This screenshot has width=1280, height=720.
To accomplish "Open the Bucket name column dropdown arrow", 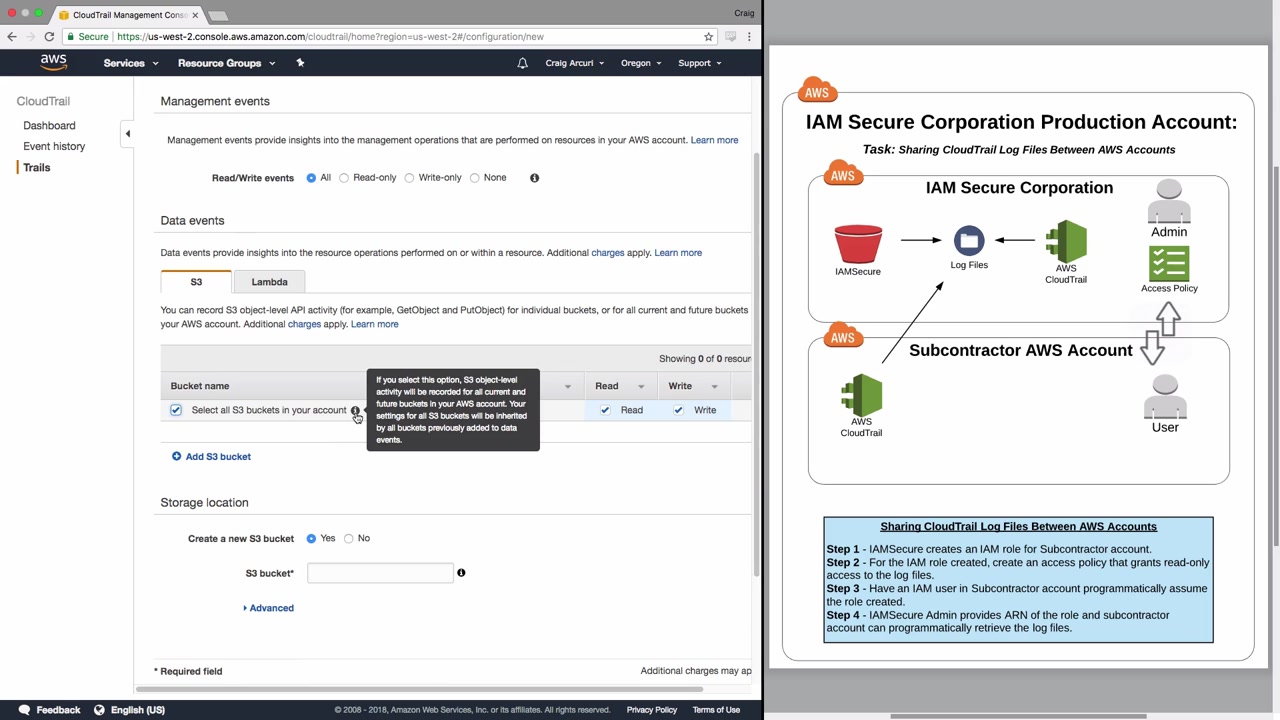I will [567, 386].
